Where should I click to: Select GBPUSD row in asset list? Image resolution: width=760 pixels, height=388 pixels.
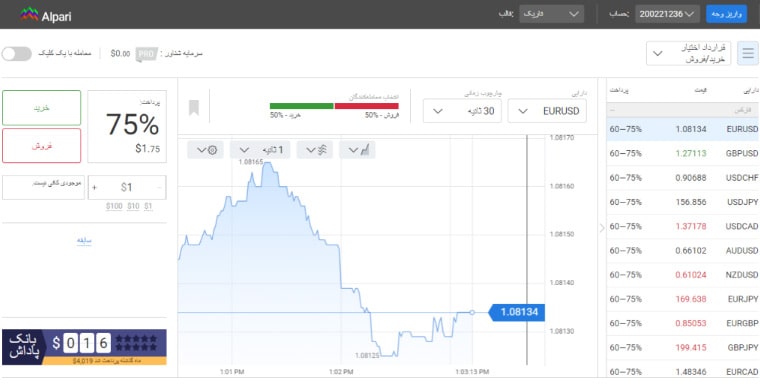coord(683,154)
